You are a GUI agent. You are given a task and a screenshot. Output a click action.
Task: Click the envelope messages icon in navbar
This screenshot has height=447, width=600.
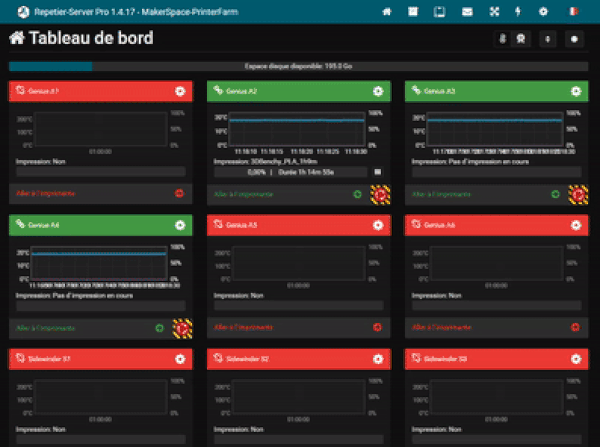pos(465,11)
